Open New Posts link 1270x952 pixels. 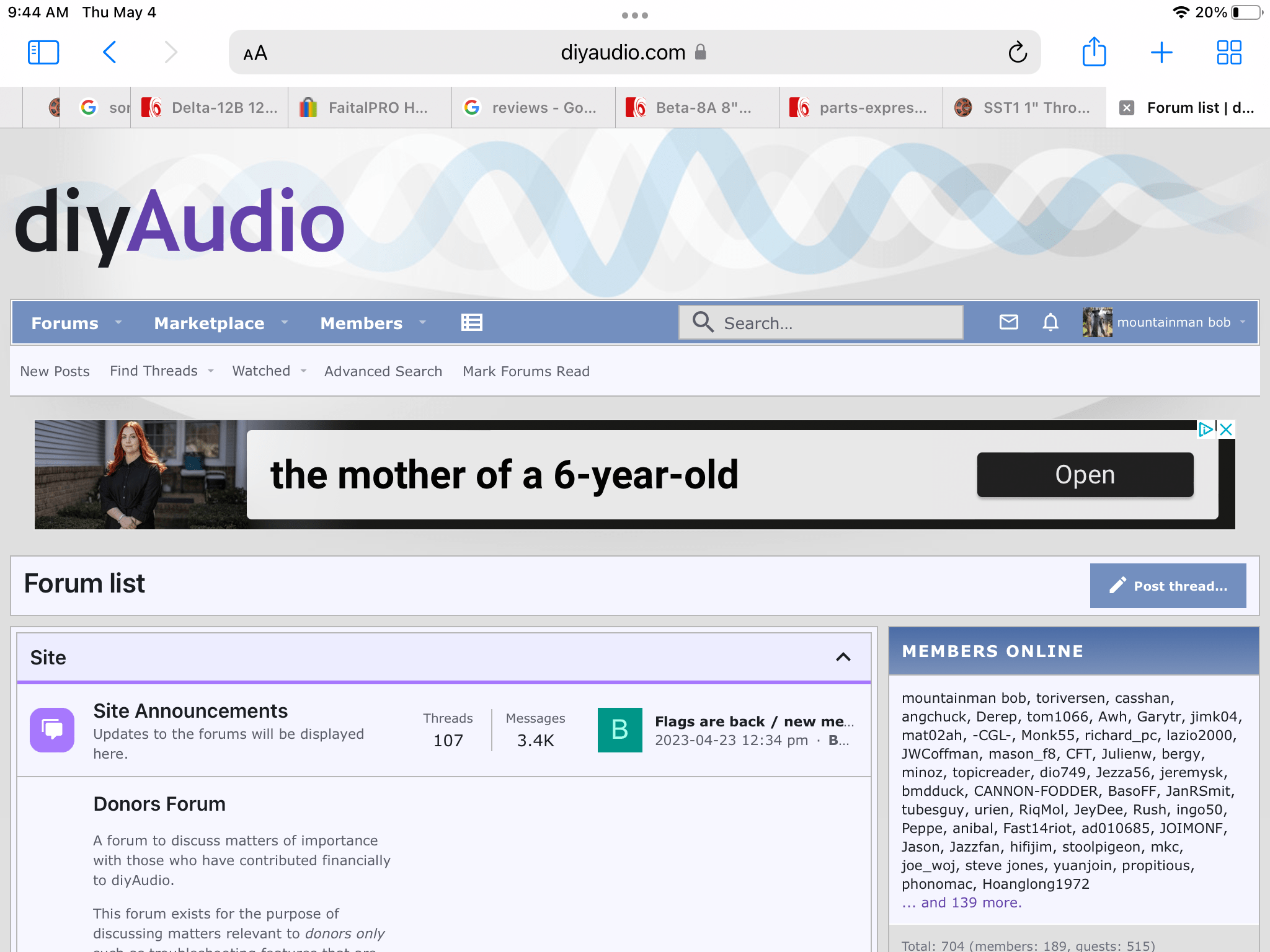pos(55,371)
